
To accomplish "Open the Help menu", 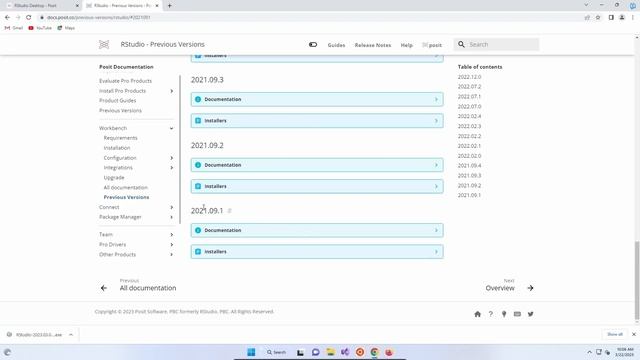I will [x=407, y=45].
